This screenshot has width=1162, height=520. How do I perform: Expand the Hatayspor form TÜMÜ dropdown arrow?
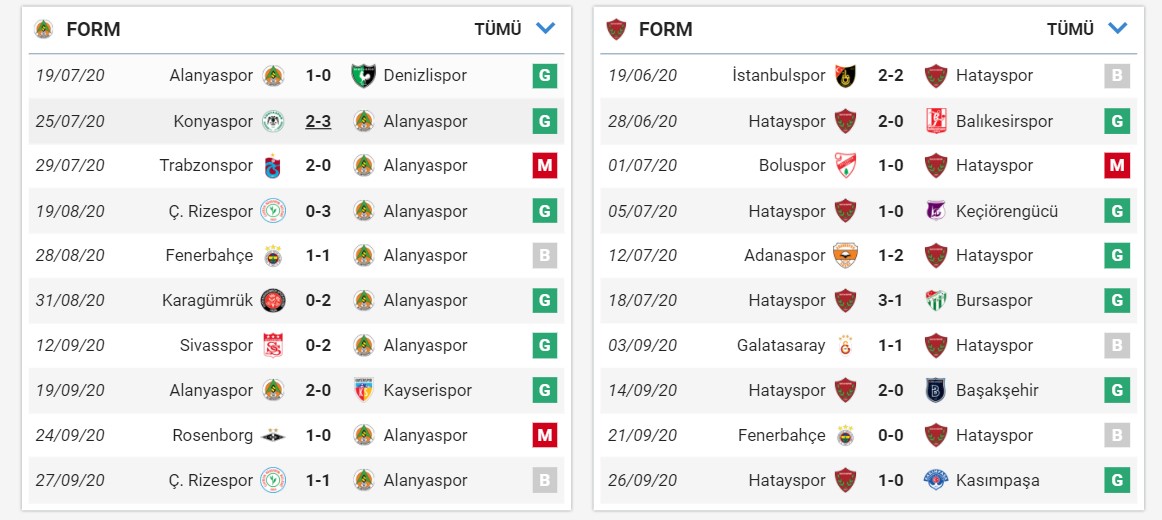tap(1118, 29)
